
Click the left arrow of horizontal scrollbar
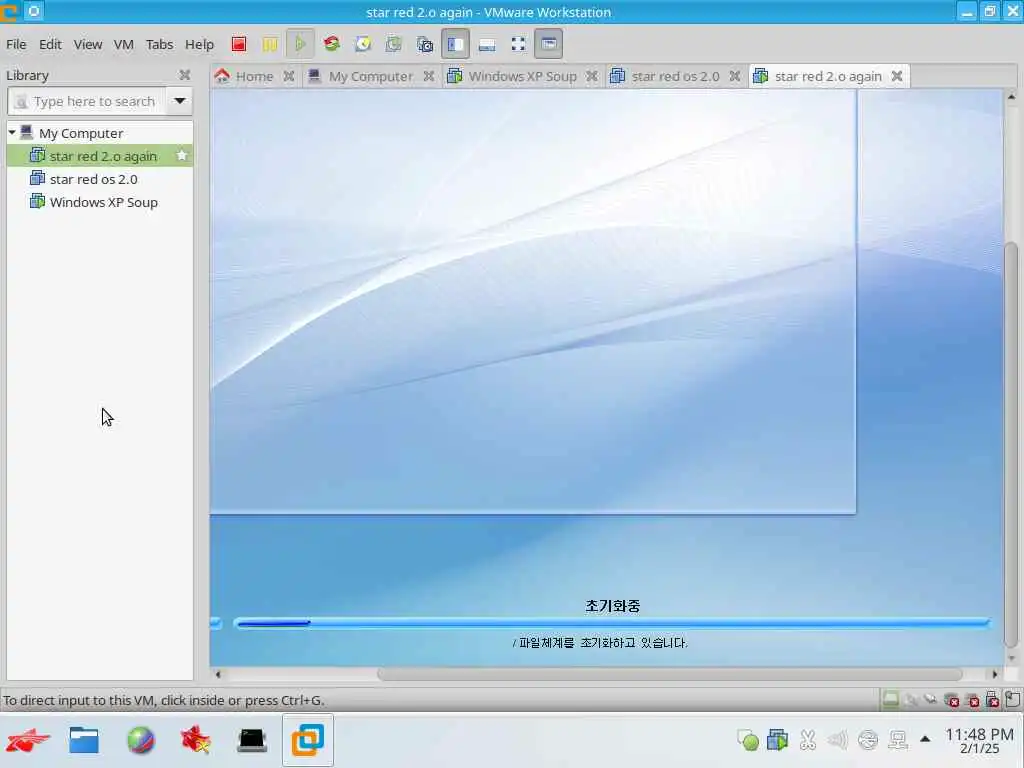(x=218, y=675)
